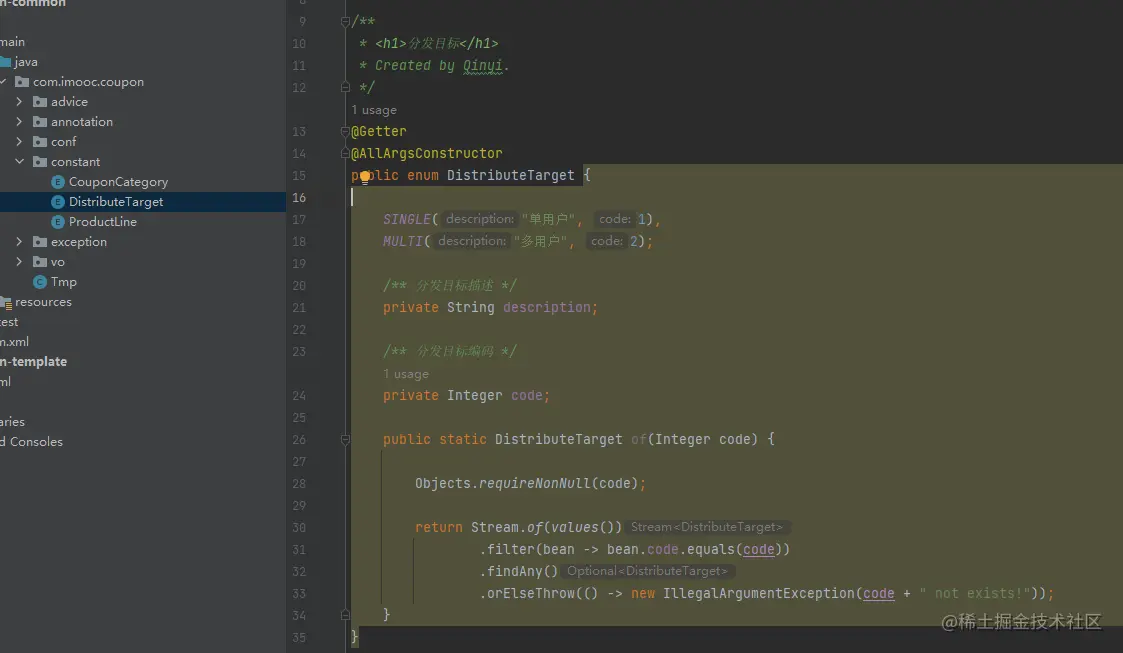
Task: Click IllegalArgumentException on line 33
Action: (x=758, y=594)
